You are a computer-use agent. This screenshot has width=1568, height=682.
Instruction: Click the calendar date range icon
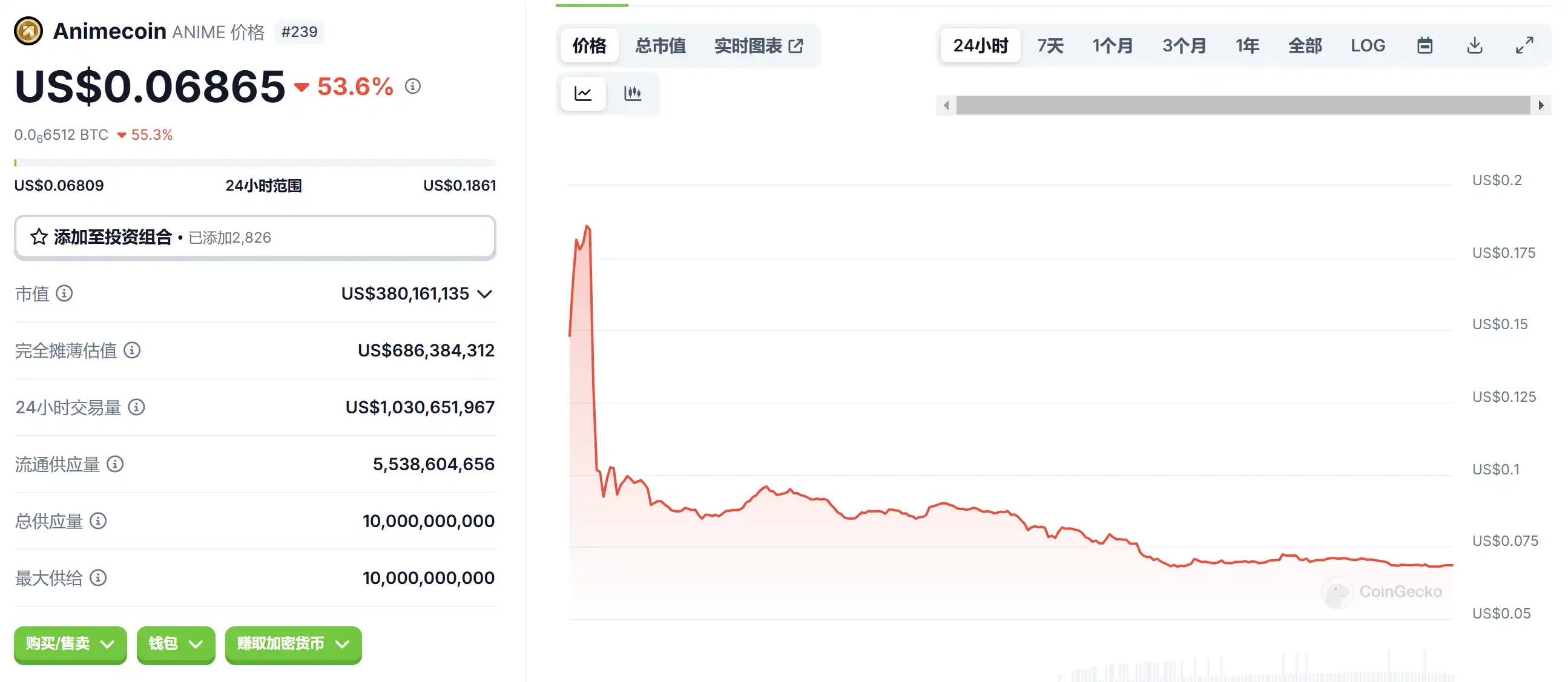[x=1425, y=45]
